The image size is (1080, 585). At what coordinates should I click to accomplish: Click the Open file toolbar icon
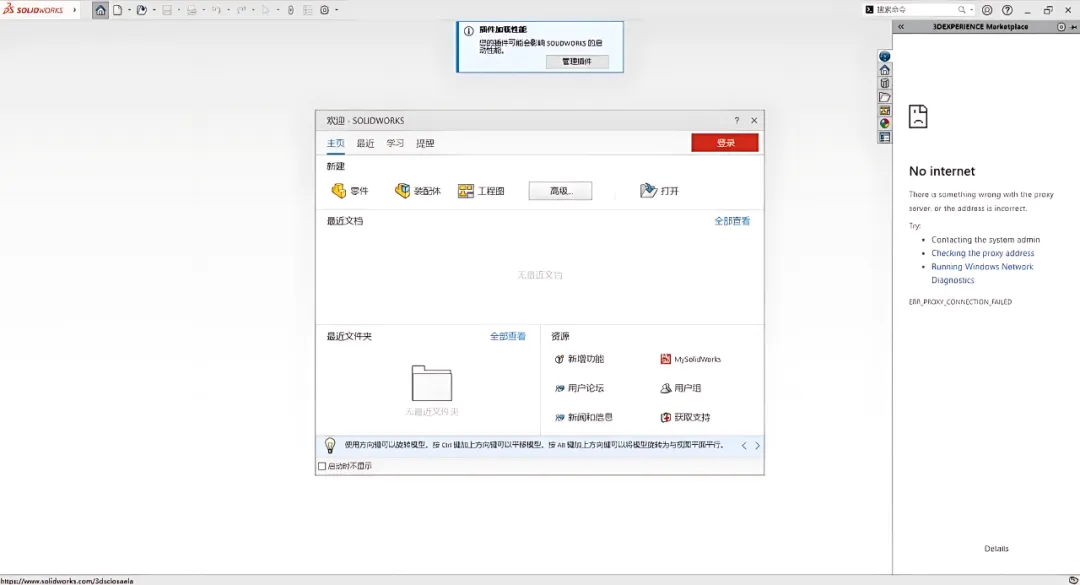tap(142, 10)
